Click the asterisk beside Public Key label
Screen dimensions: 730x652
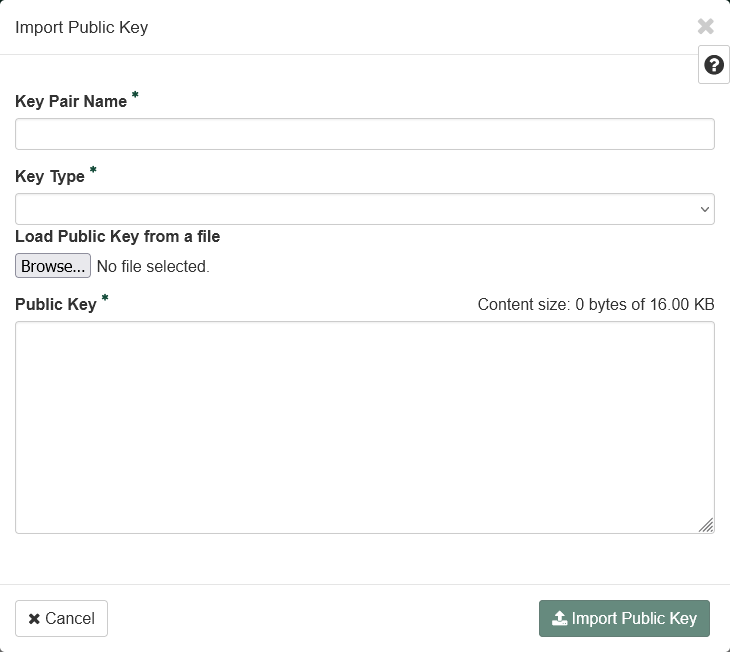tap(105, 299)
